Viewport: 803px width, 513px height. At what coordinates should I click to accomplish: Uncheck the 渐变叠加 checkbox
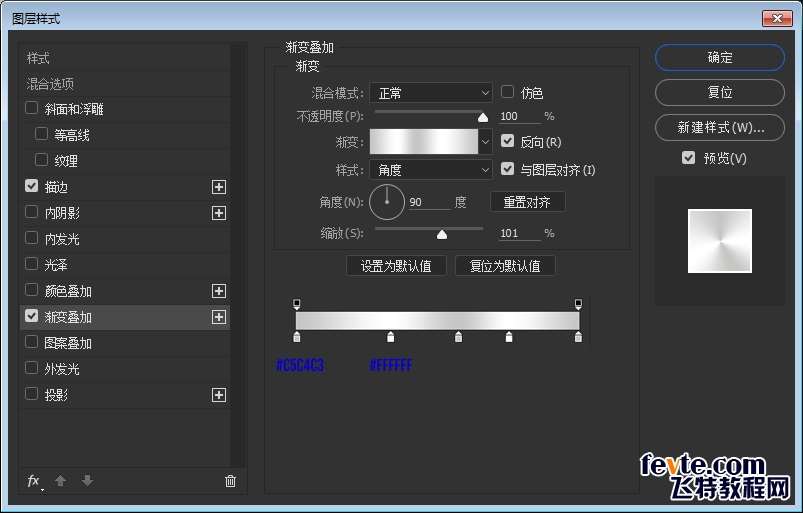pyautogui.click(x=31, y=316)
